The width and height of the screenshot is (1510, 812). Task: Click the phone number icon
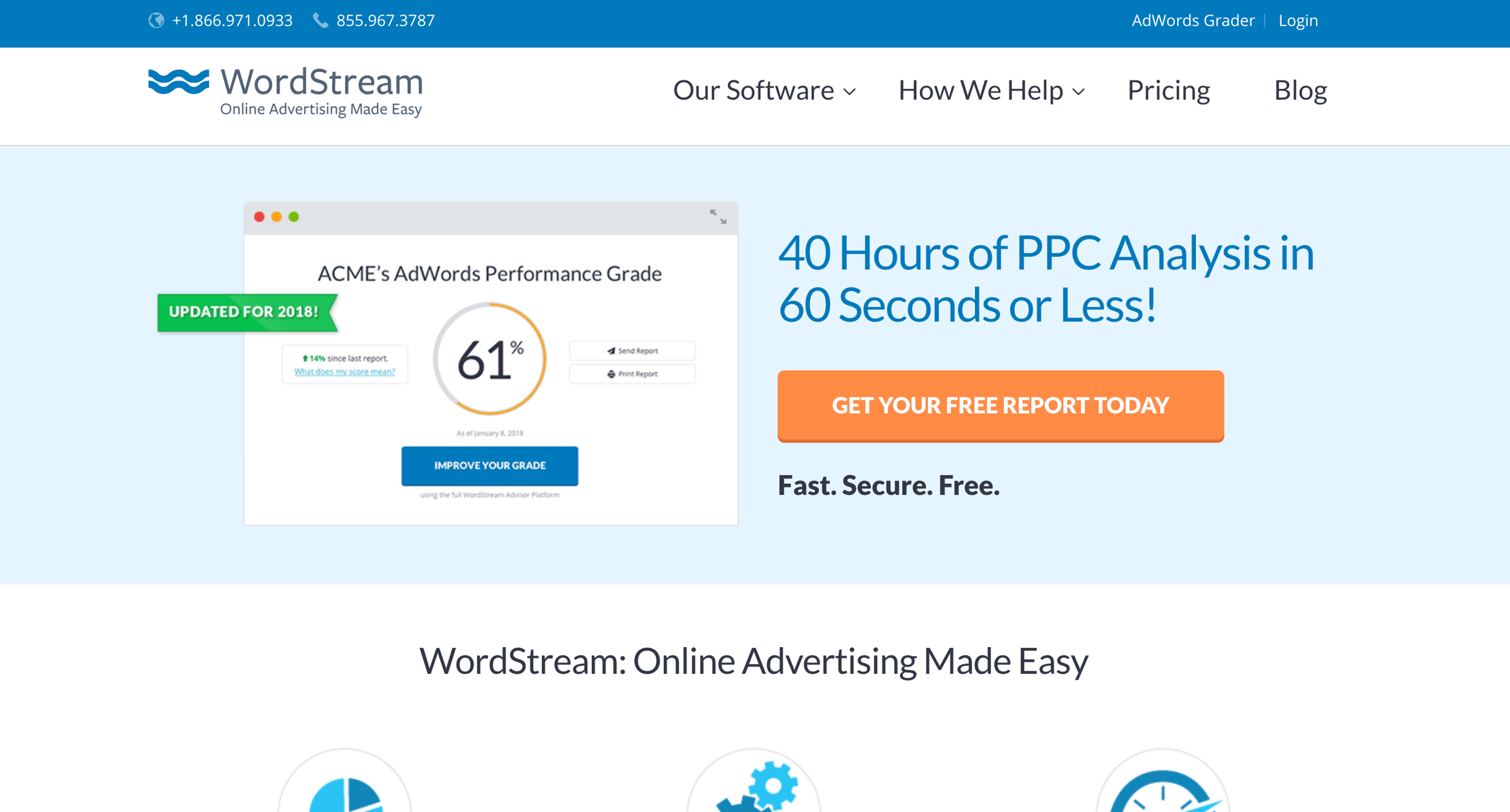coord(318,20)
